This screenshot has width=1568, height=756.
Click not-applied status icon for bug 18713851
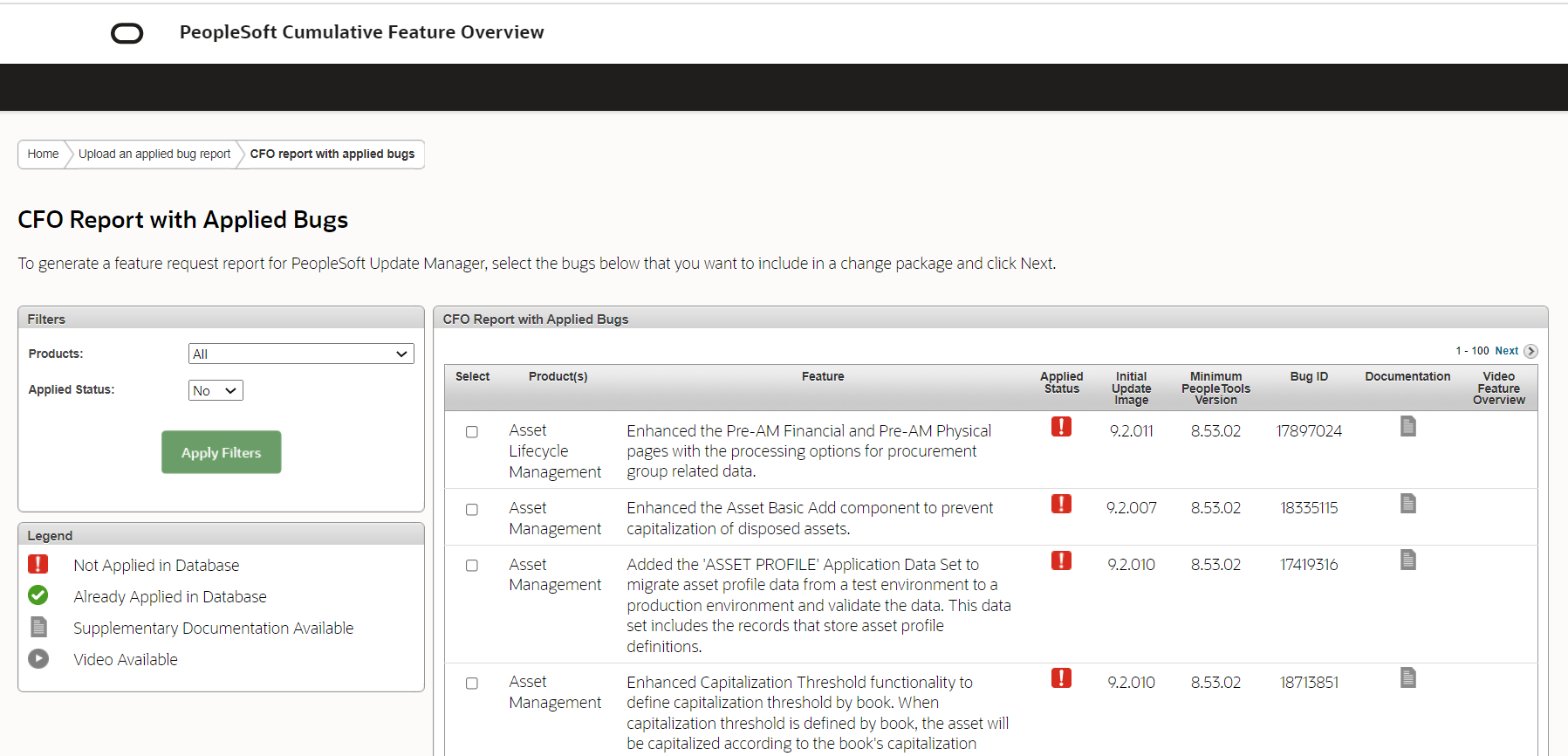pos(1061,677)
